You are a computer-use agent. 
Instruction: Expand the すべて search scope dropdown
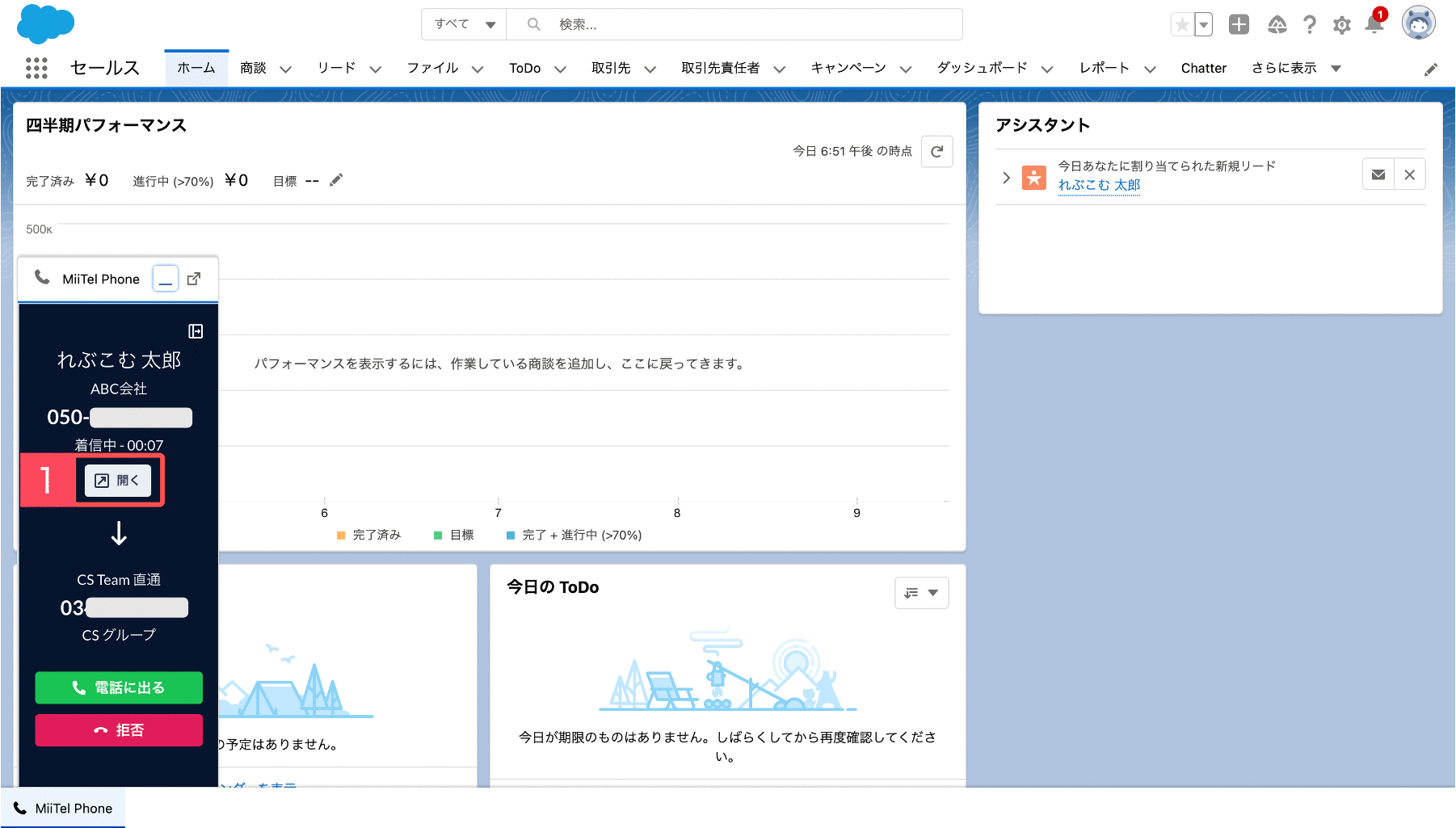point(464,24)
